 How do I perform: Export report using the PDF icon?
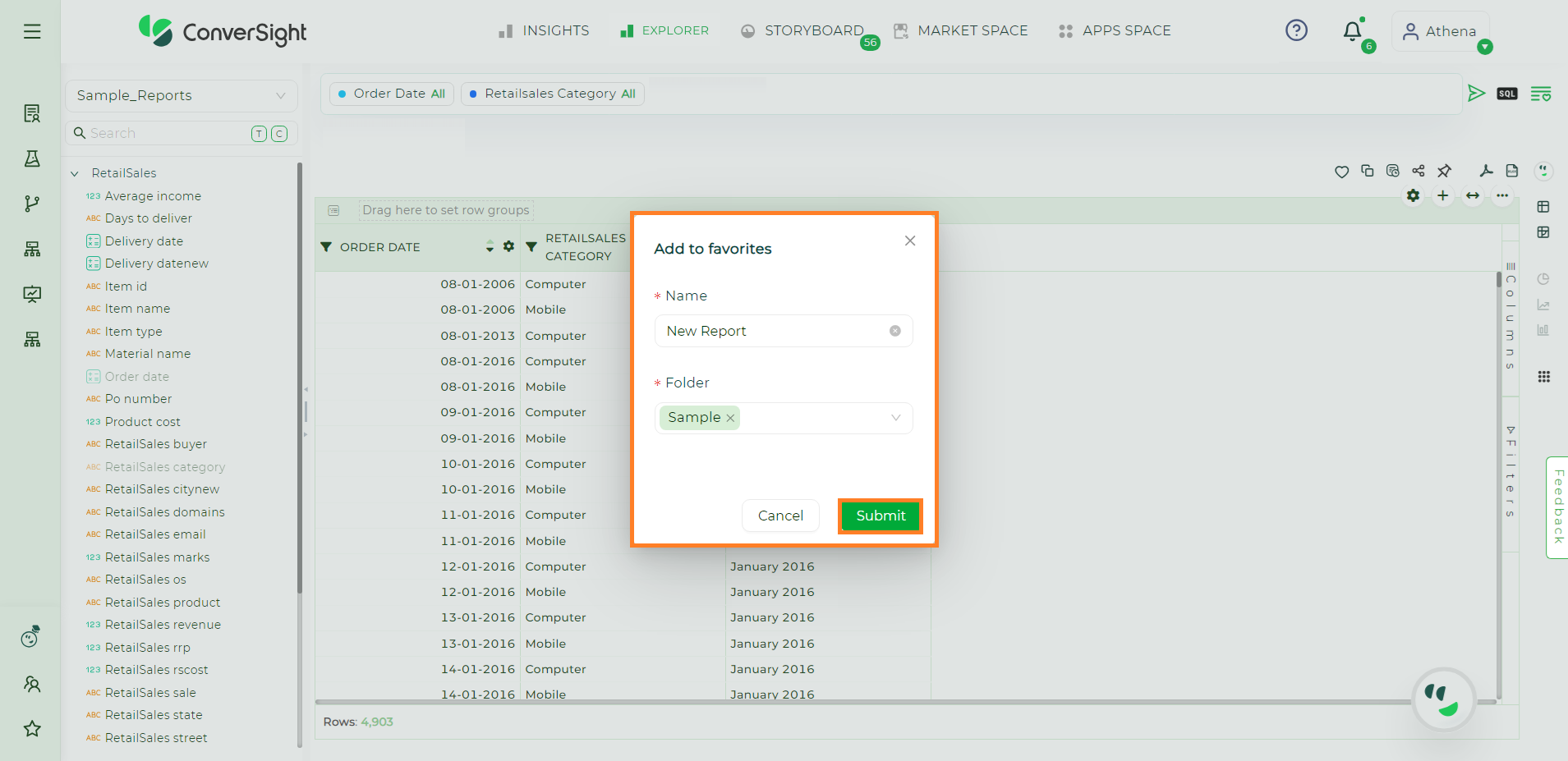(1486, 171)
